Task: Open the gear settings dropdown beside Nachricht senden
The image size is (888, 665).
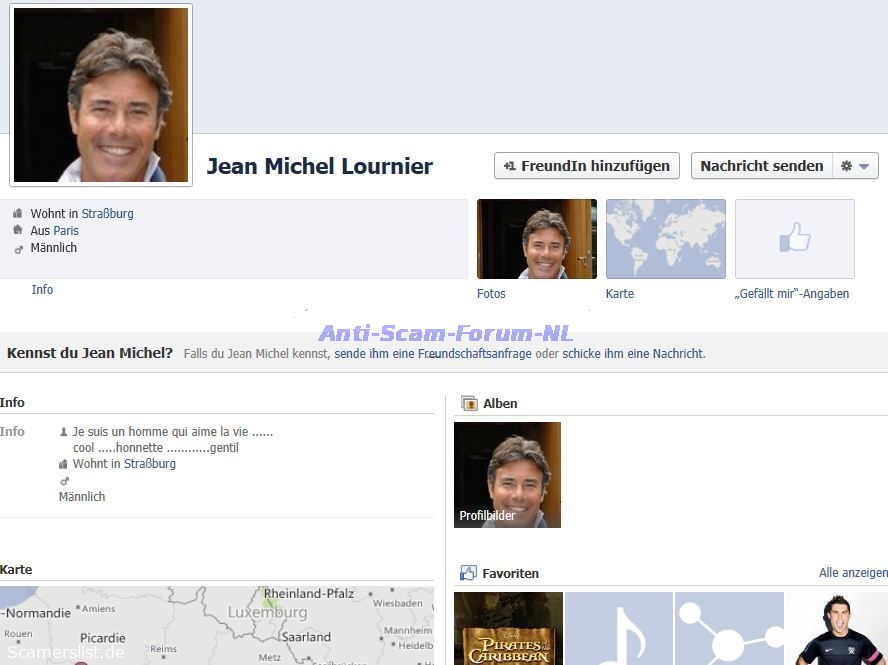Action: (855, 166)
